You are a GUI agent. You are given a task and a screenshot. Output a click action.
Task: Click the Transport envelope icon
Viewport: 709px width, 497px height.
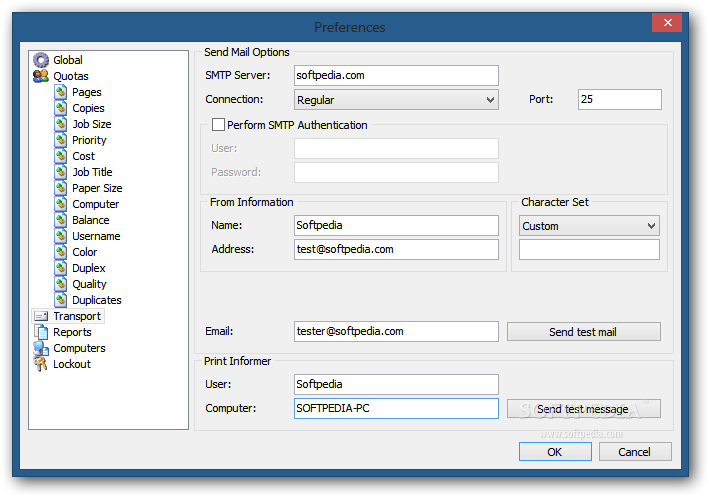(41, 316)
